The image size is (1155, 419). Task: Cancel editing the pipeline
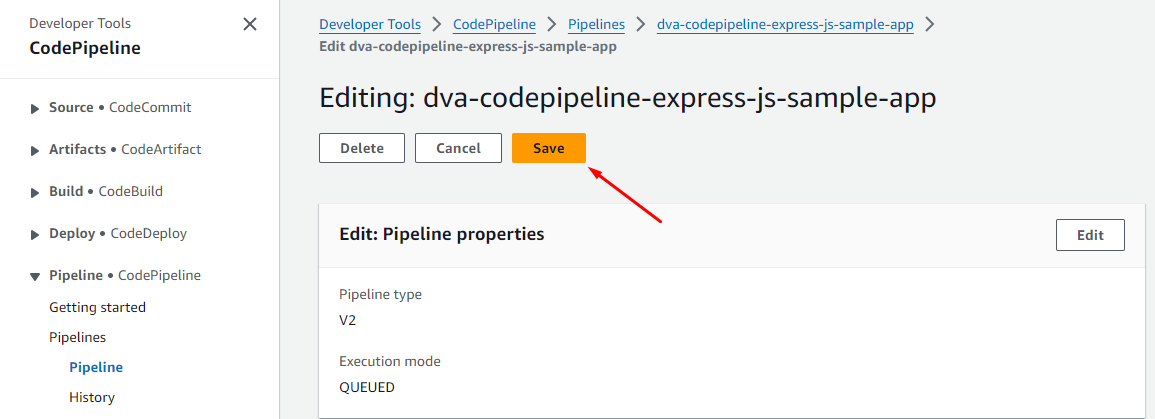(x=458, y=148)
